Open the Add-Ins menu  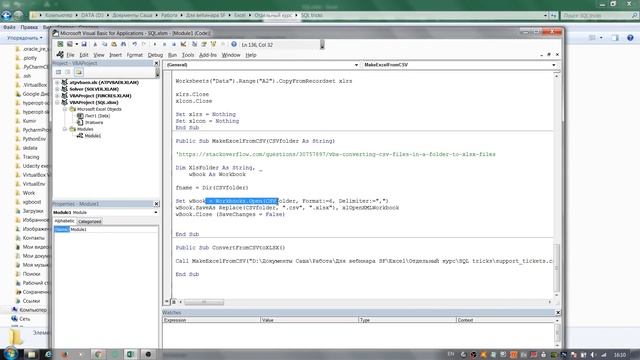point(208,55)
